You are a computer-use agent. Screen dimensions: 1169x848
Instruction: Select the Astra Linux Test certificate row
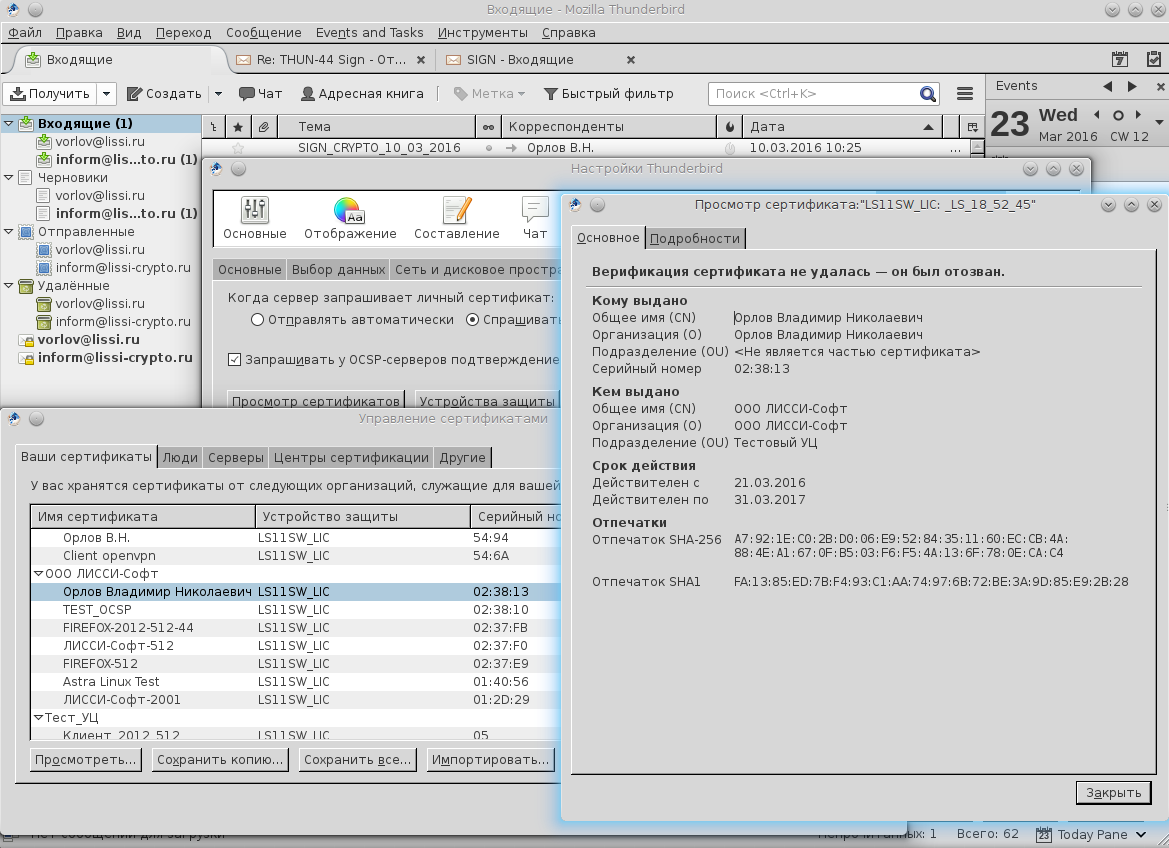click(295, 682)
